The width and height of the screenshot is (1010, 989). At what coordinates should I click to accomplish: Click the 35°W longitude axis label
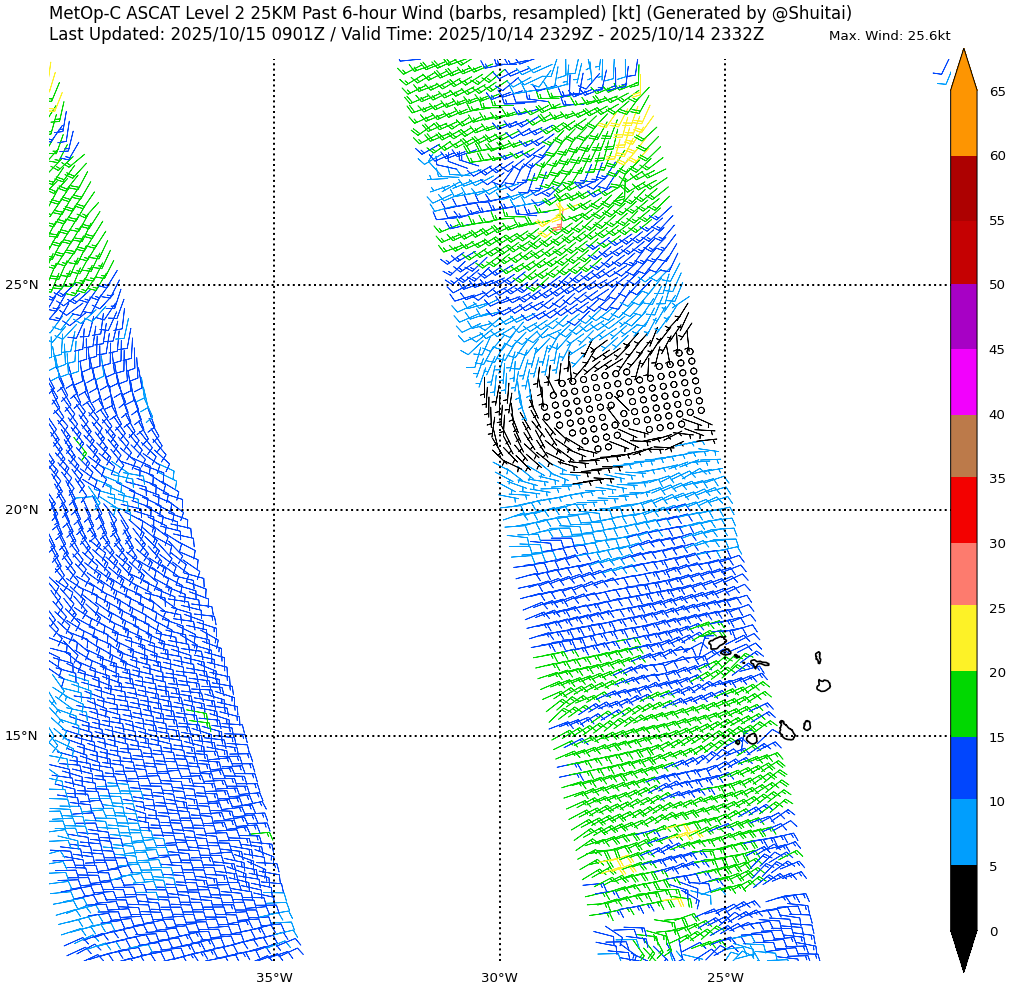(274, 977)
